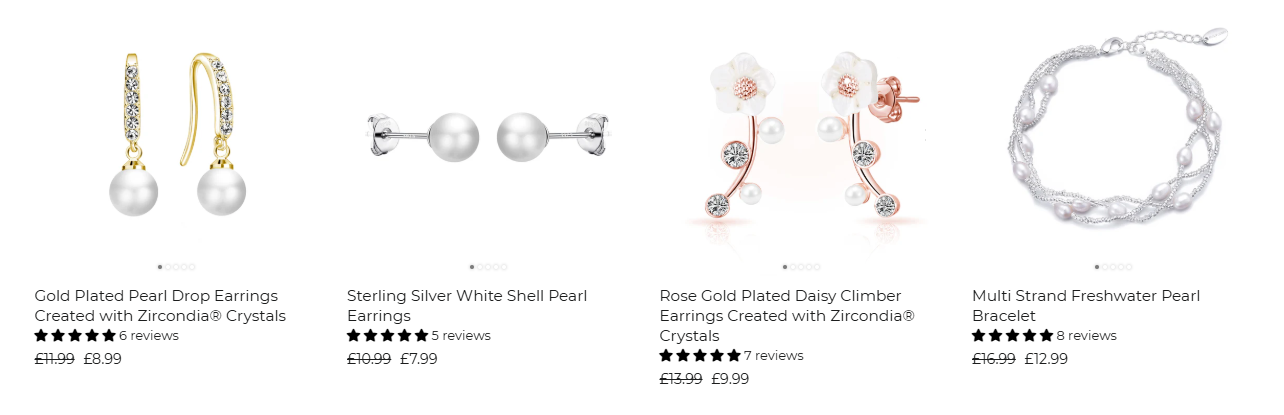The image size is (1284, 415).
Task: Open the 6 reviews link
Action: (x=149, y=336)
